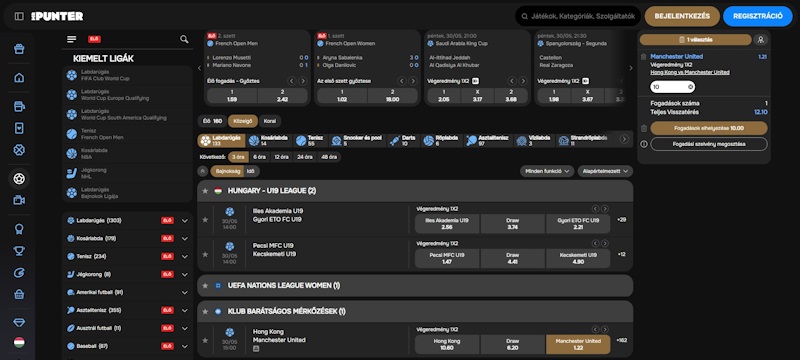Screen dimensions: 800x360
Task: Open the ticket promotions icon in sidebar
Action: (x=19, y=106)
